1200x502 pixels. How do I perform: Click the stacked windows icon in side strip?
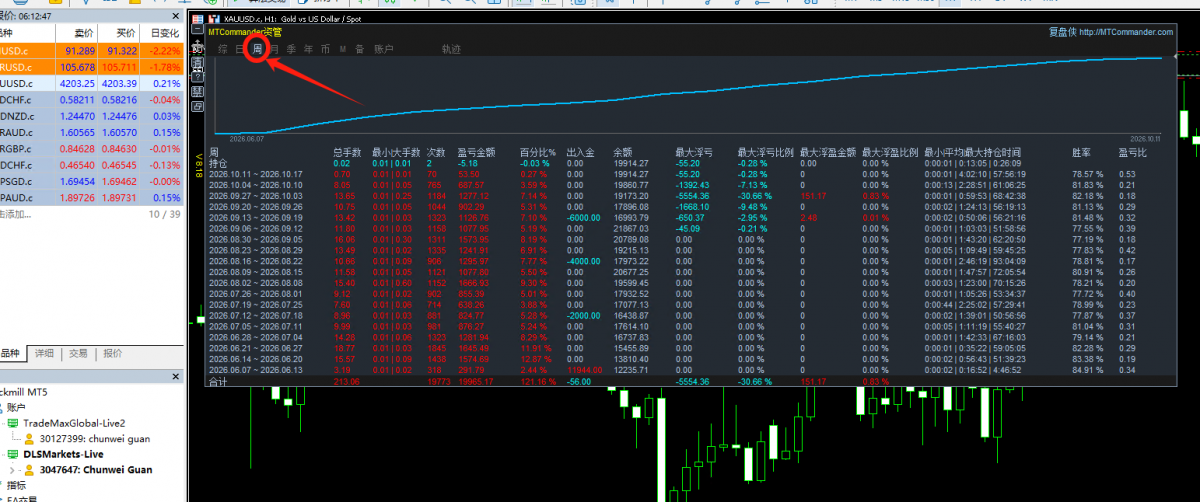(198, 105)
